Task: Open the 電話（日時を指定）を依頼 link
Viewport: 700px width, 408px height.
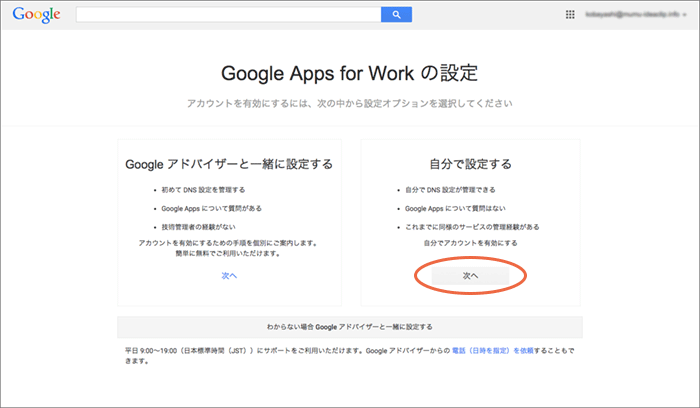Action: tap(493, 350)
